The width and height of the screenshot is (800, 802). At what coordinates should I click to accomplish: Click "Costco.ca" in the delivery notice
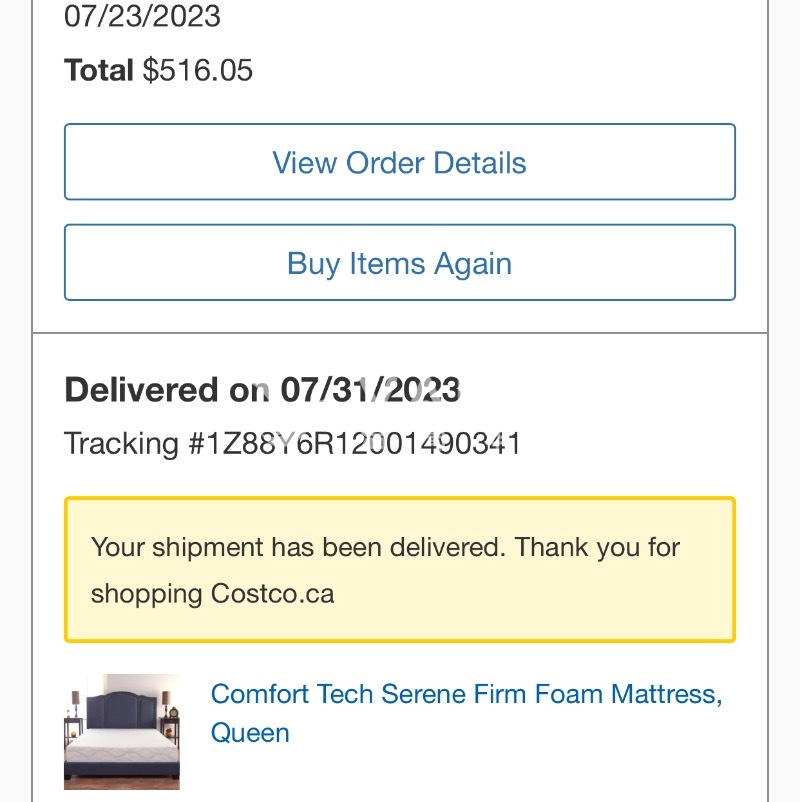click(272, 594)
